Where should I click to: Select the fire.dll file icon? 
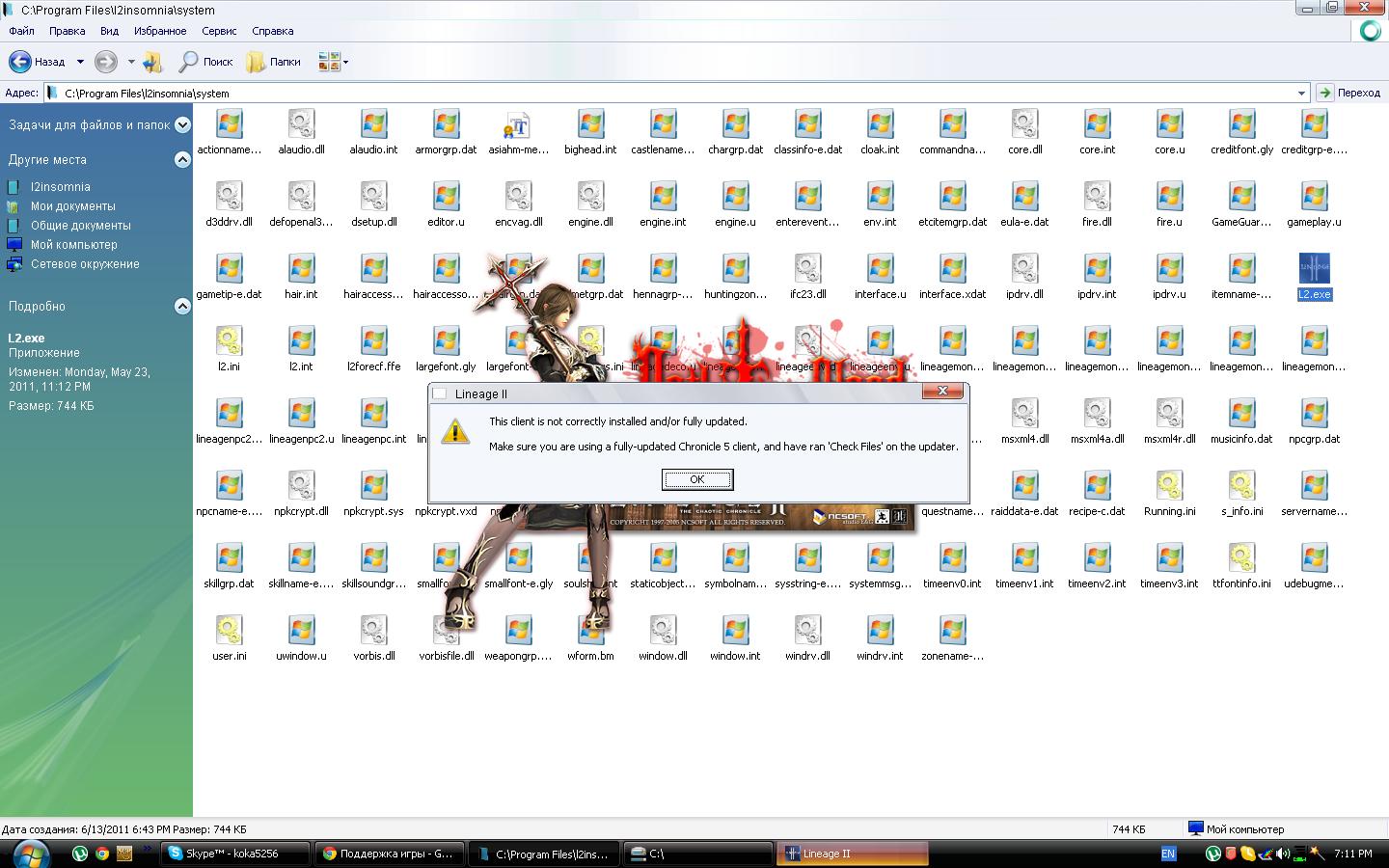pyautogui.click(x=1097, y=197)
